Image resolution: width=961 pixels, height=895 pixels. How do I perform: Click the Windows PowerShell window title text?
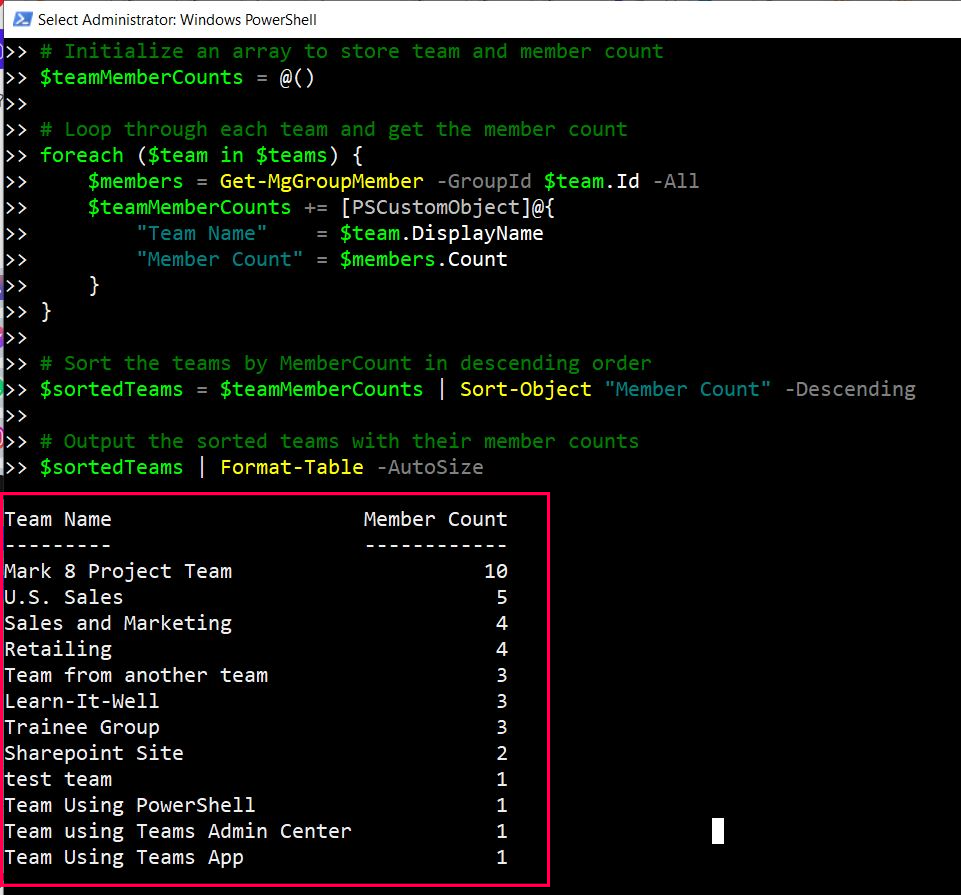[x=177, y=19]
